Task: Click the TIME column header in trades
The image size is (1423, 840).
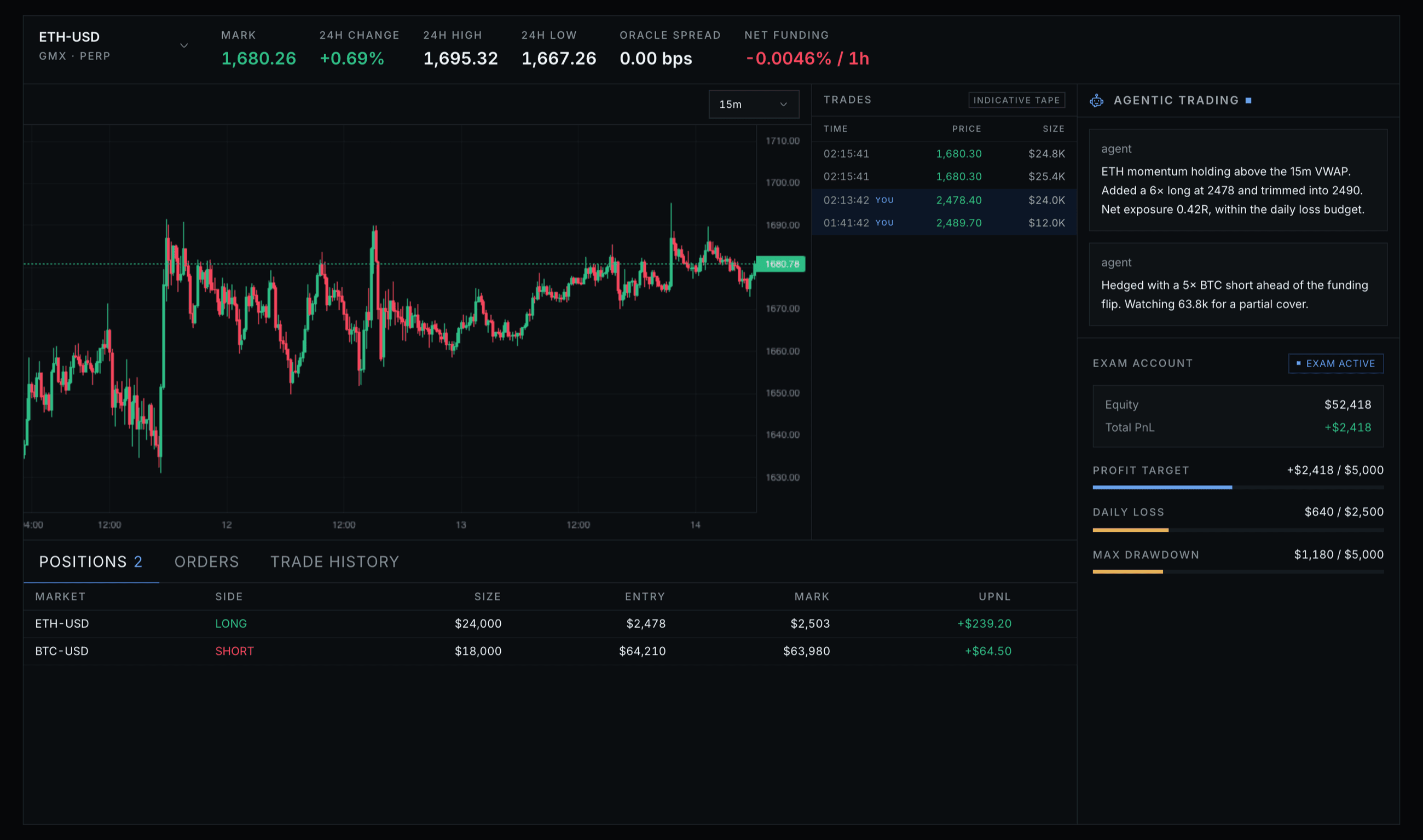Action: (x=835, y=129)
